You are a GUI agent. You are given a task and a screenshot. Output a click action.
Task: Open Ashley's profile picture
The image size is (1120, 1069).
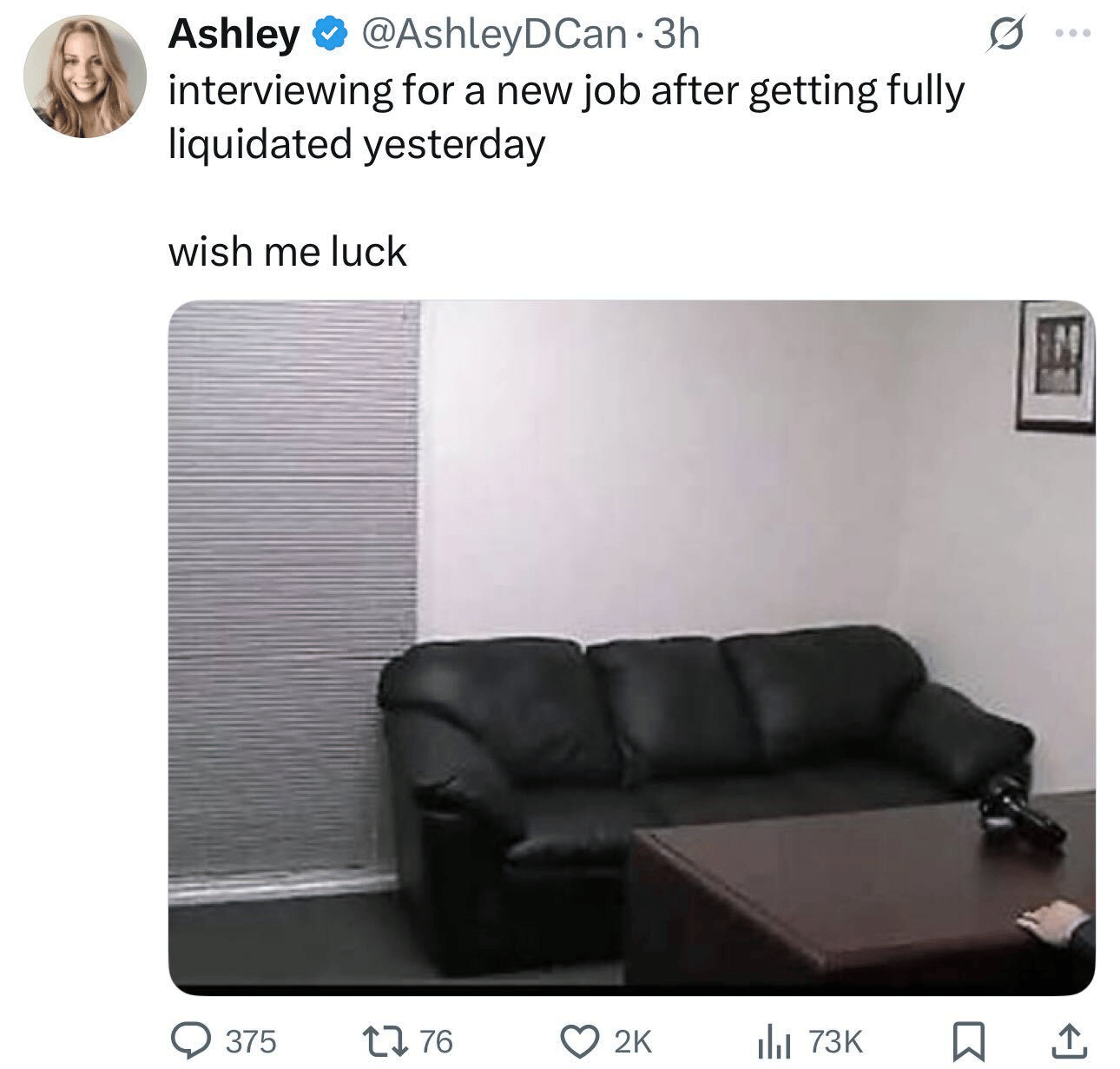click(84, 77)
